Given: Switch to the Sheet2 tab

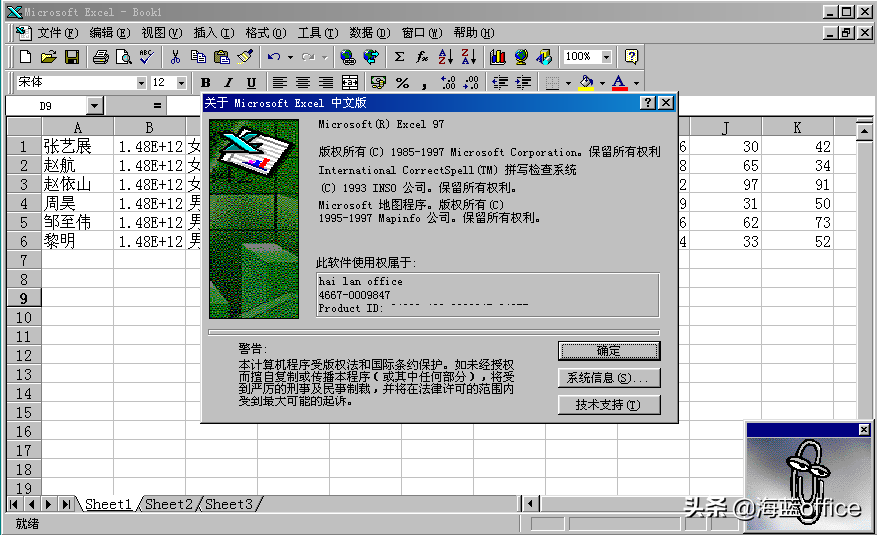Looking at the screenshot, I should [x=168, y=504].
